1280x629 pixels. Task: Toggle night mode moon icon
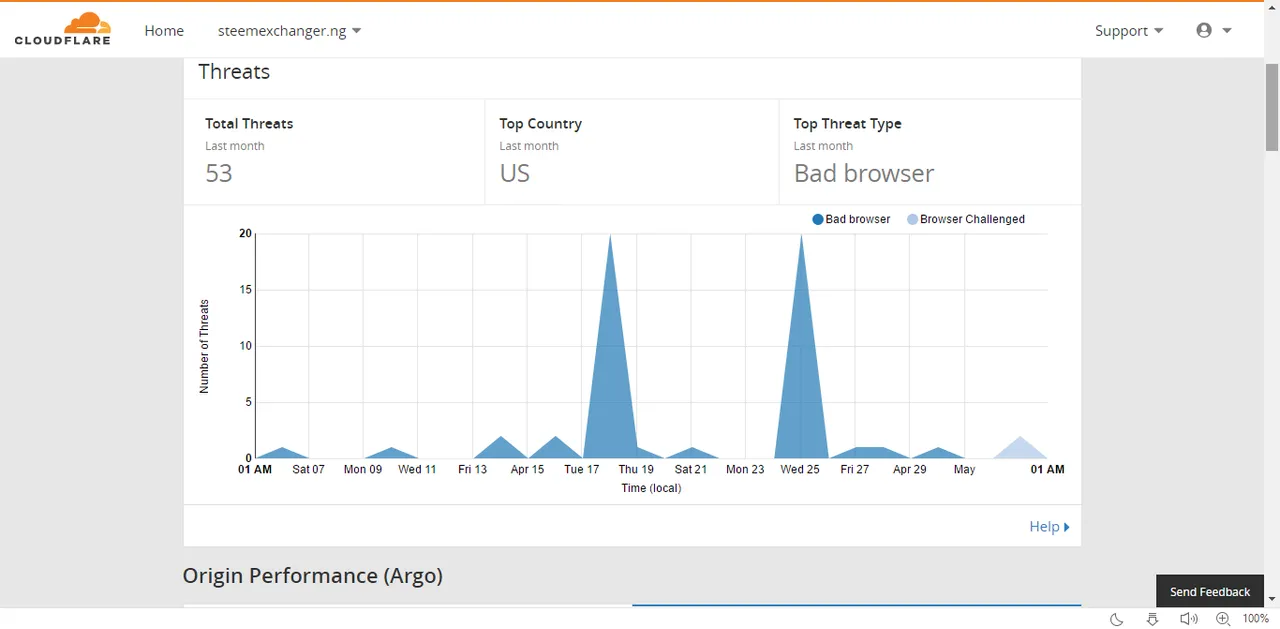[x=1117, y=619]
